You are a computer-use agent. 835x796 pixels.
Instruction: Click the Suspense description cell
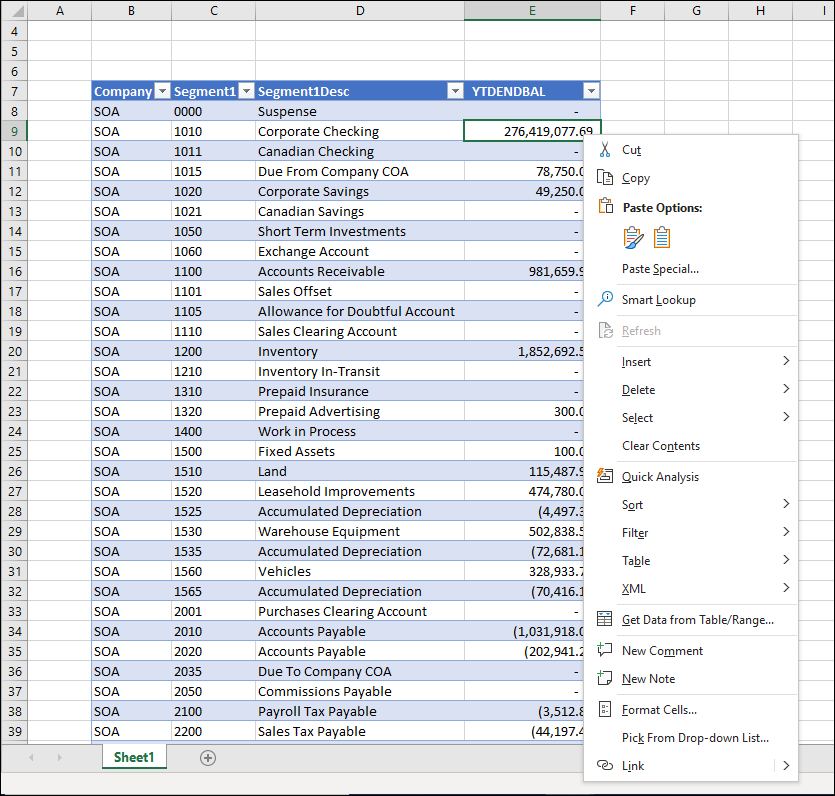pyautogui.click(x=360, y=111)
